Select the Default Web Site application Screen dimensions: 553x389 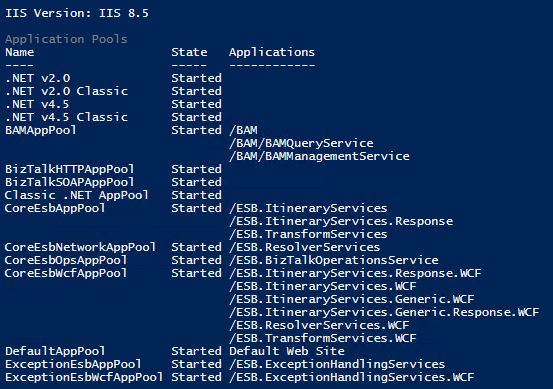tap(287, 351)
